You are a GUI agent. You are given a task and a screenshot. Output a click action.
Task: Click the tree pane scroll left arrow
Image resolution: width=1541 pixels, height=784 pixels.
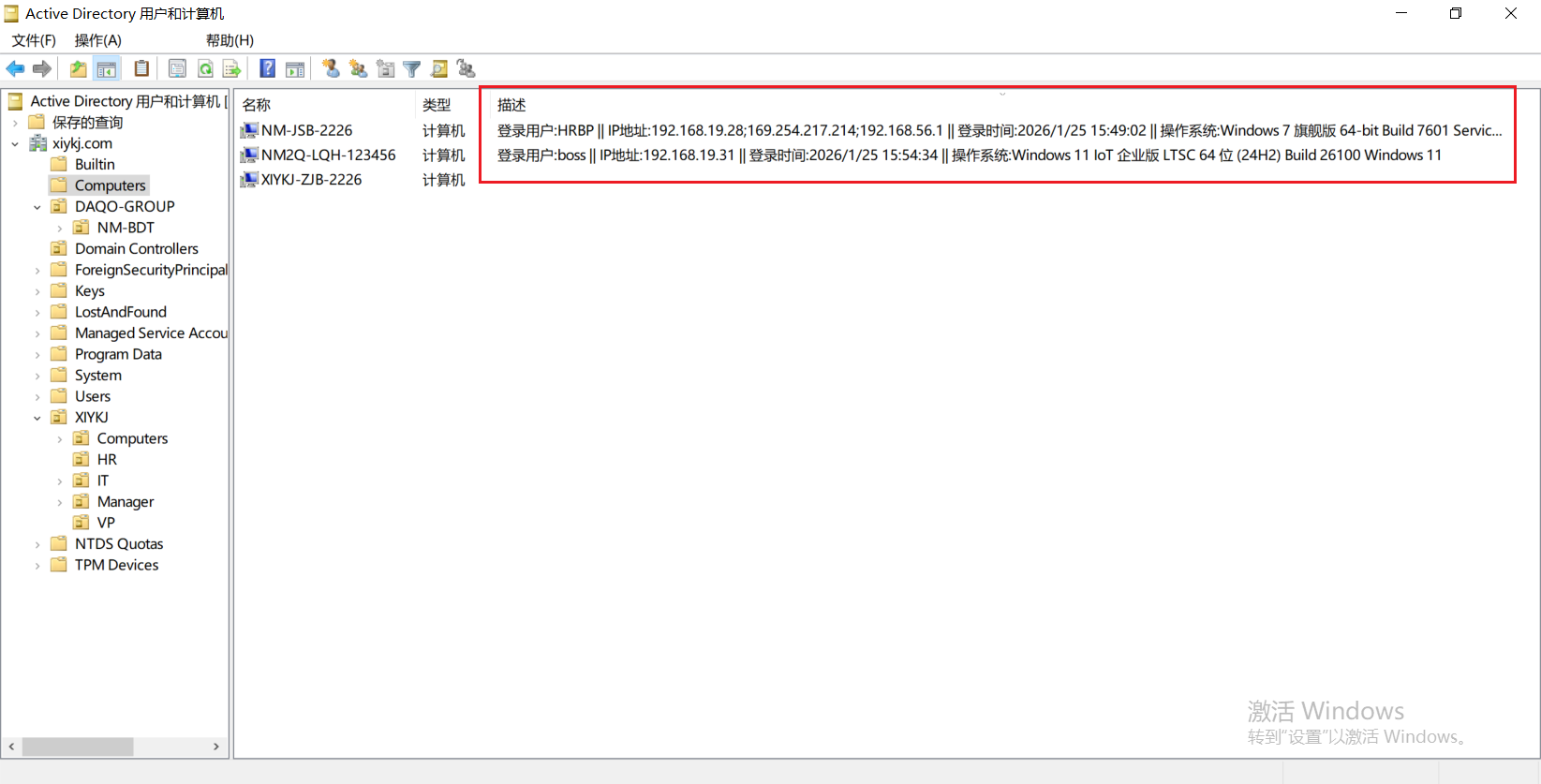[11, 747]
